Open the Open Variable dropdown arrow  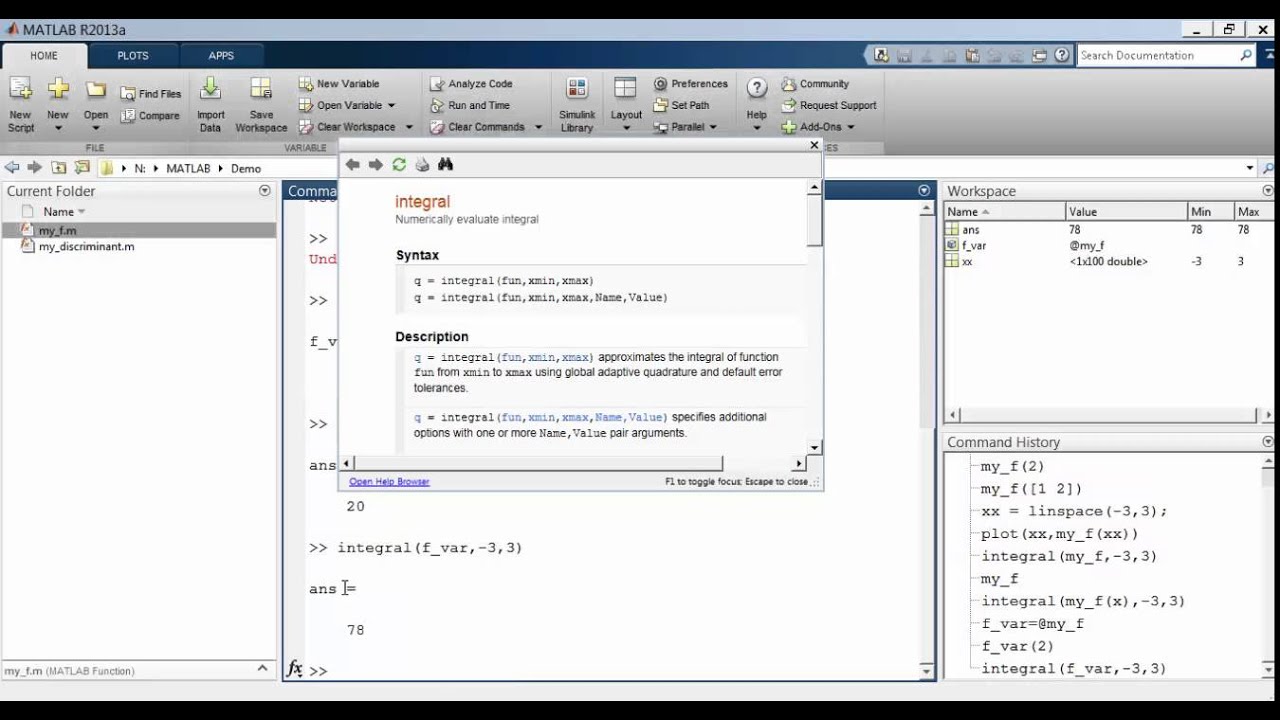[x=391, y=105]
